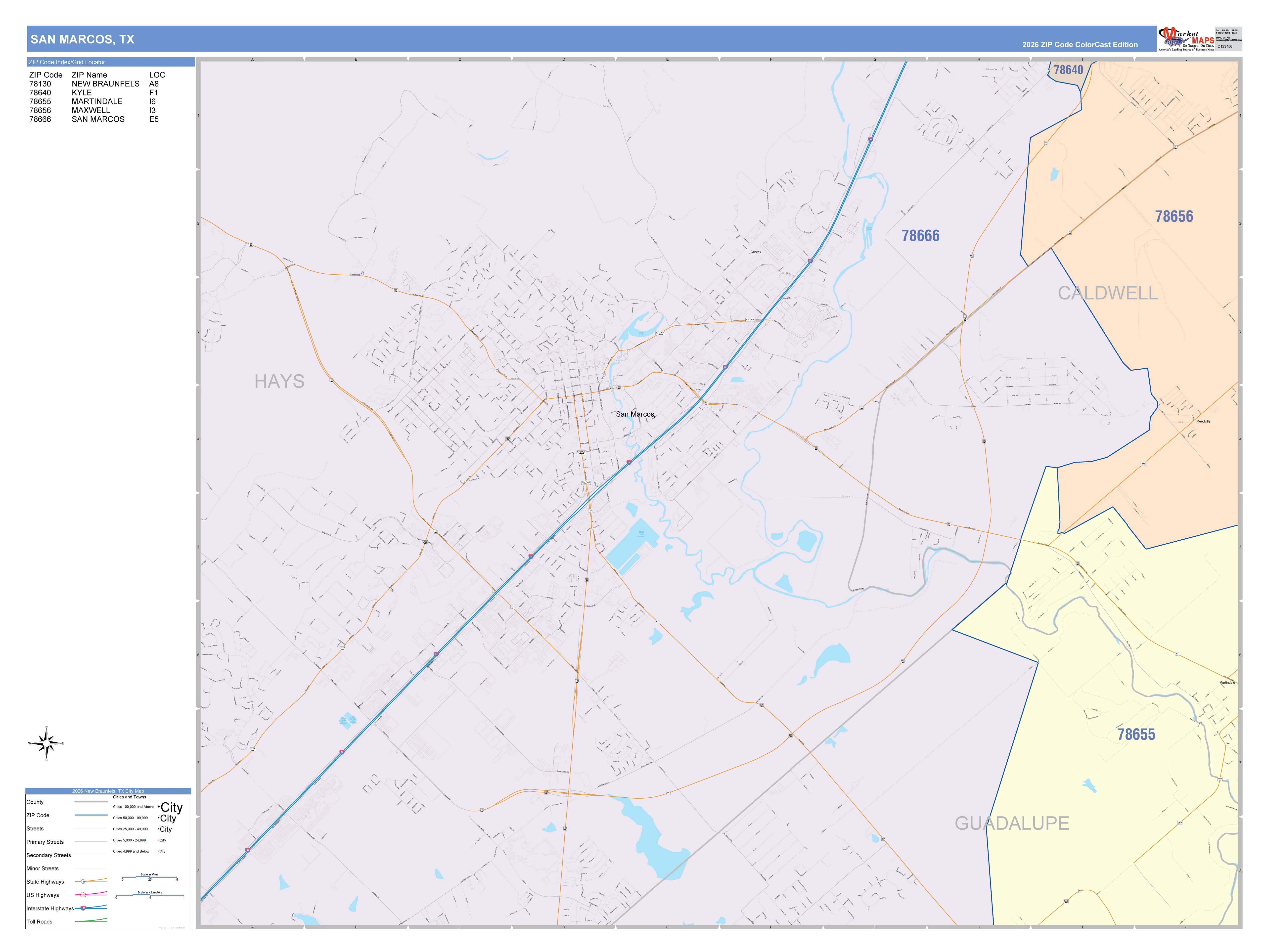The image size is (1263, 952).
Task: Click the compass rose icon
Action: [46, 743]
